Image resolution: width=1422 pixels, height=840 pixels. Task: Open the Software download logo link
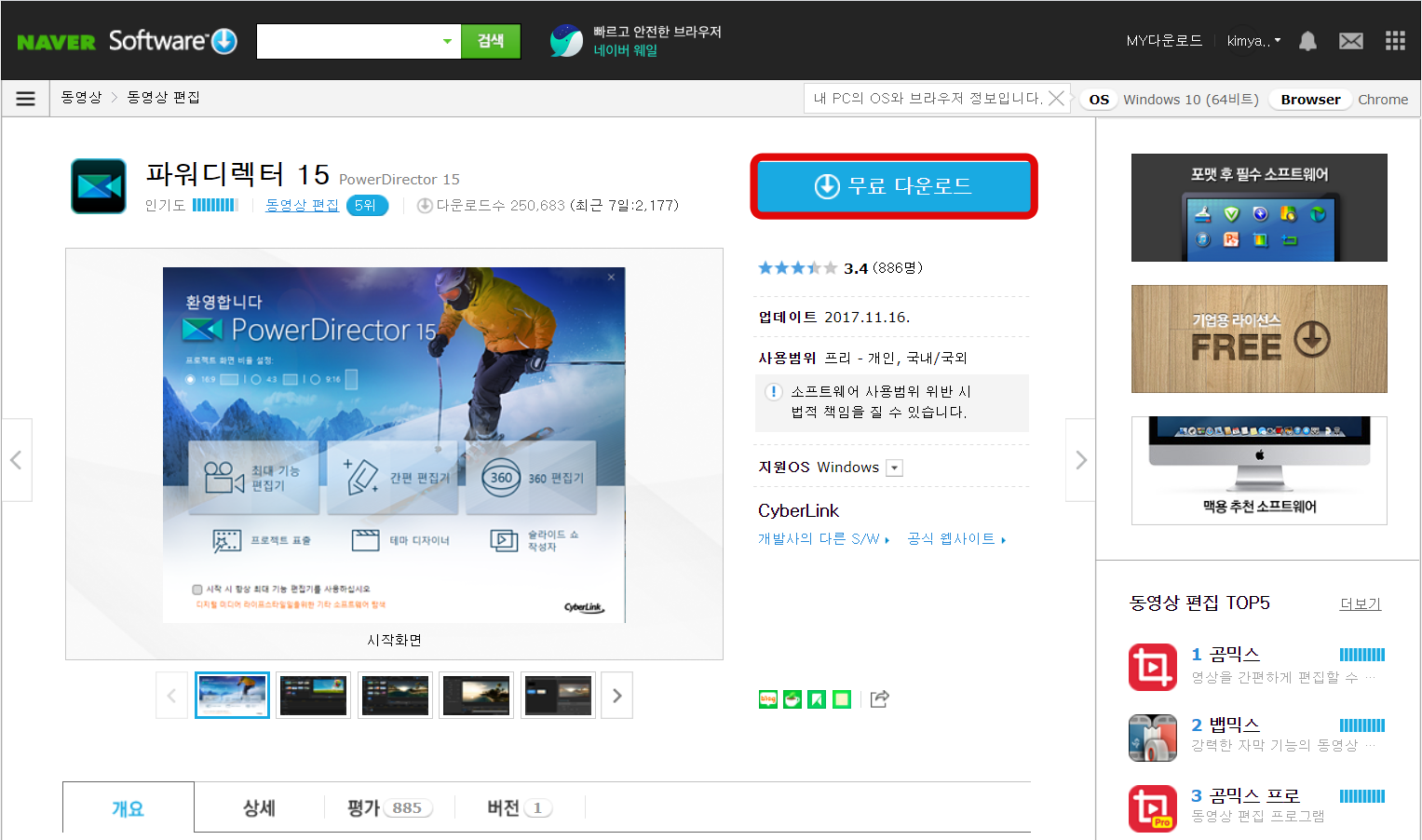tap(173, 41)
